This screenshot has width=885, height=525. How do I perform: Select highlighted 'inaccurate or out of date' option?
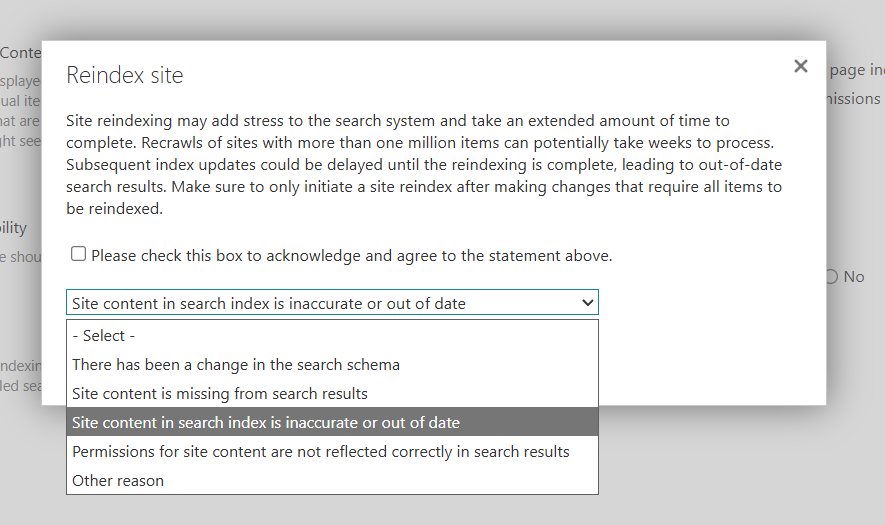(x=266, y=423)
